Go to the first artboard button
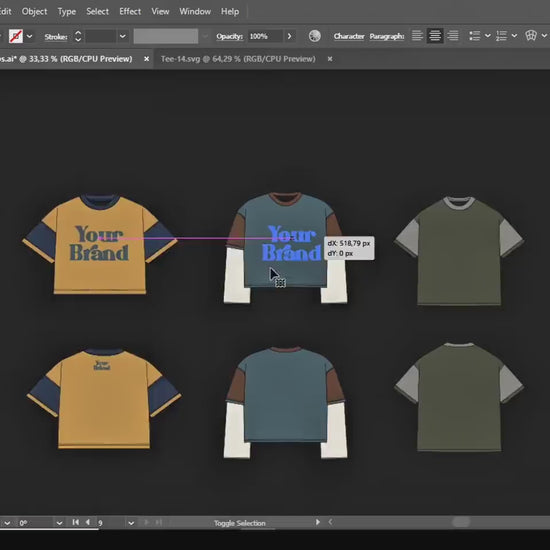The height and width of the screenshot is (550, 550). [x=75, y=522]
